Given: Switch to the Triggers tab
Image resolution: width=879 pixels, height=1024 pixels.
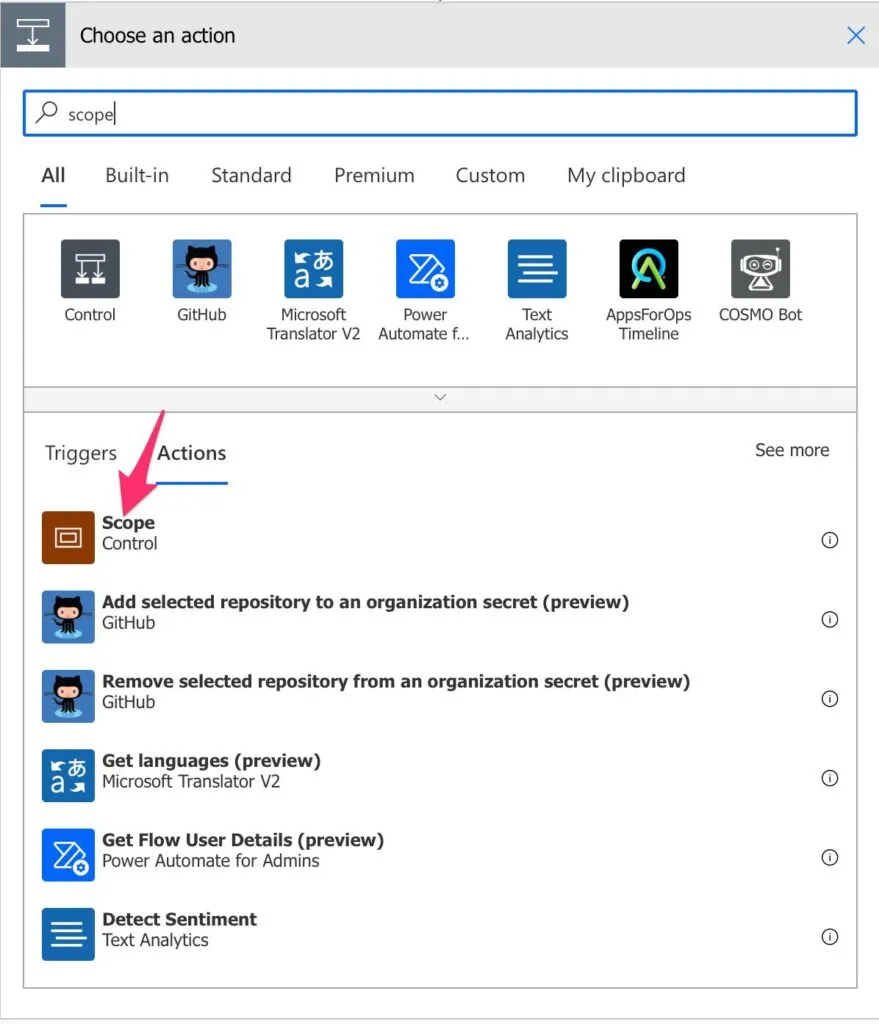Looking at the screenshot, I should coord(81,454).
